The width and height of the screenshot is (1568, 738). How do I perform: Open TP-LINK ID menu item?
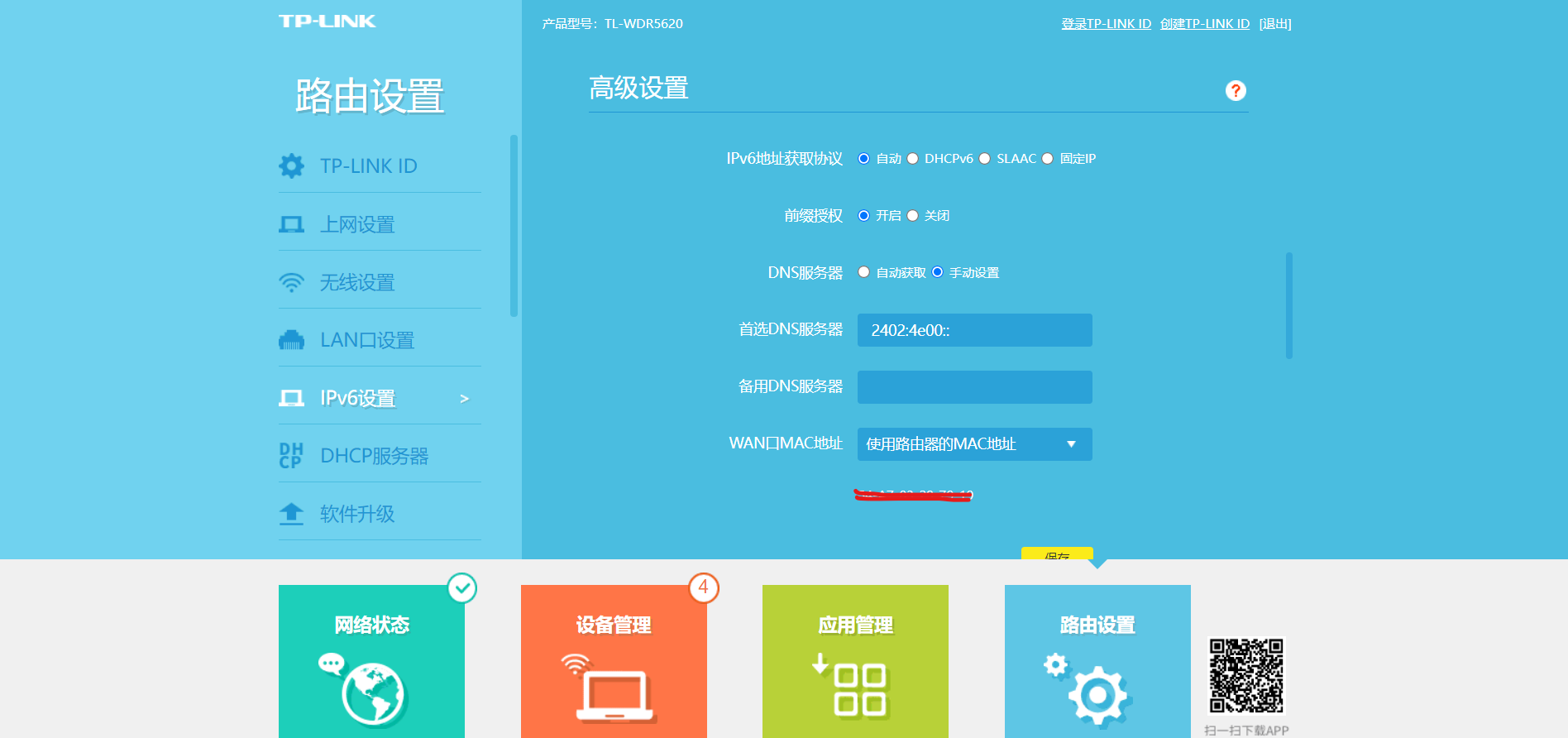pyautogui.click(x=380, y=165)
